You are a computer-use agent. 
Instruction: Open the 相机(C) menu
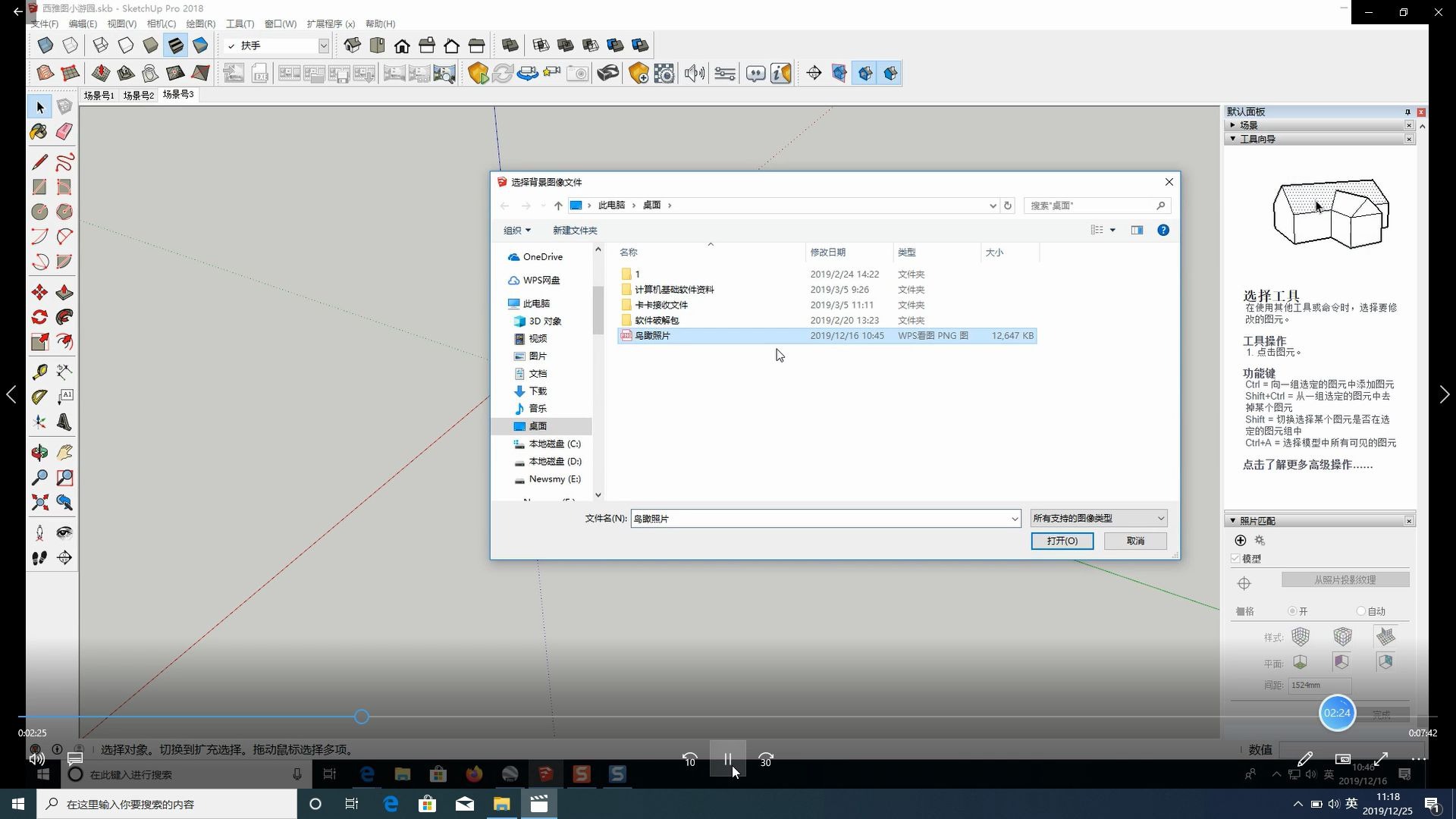coord(161,24)
